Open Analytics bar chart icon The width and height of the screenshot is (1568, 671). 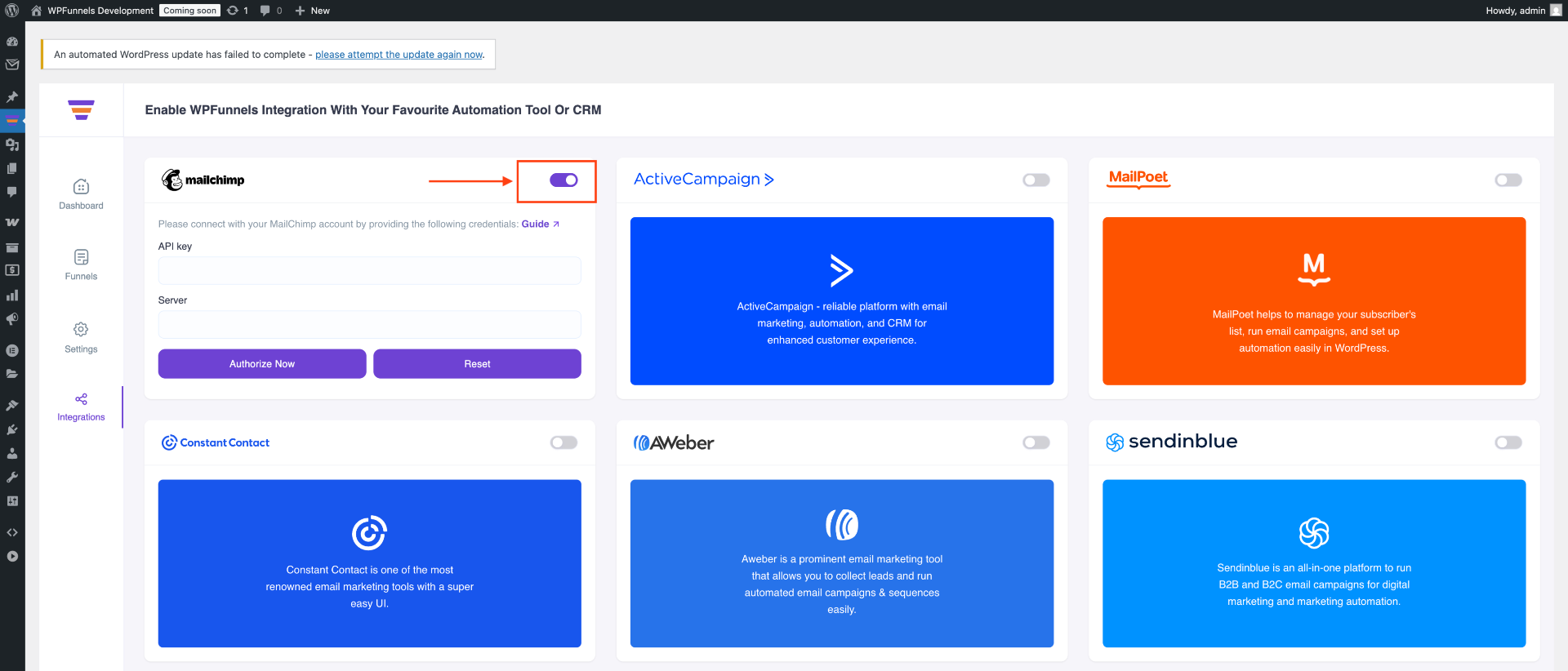click(x=12, y=295)
